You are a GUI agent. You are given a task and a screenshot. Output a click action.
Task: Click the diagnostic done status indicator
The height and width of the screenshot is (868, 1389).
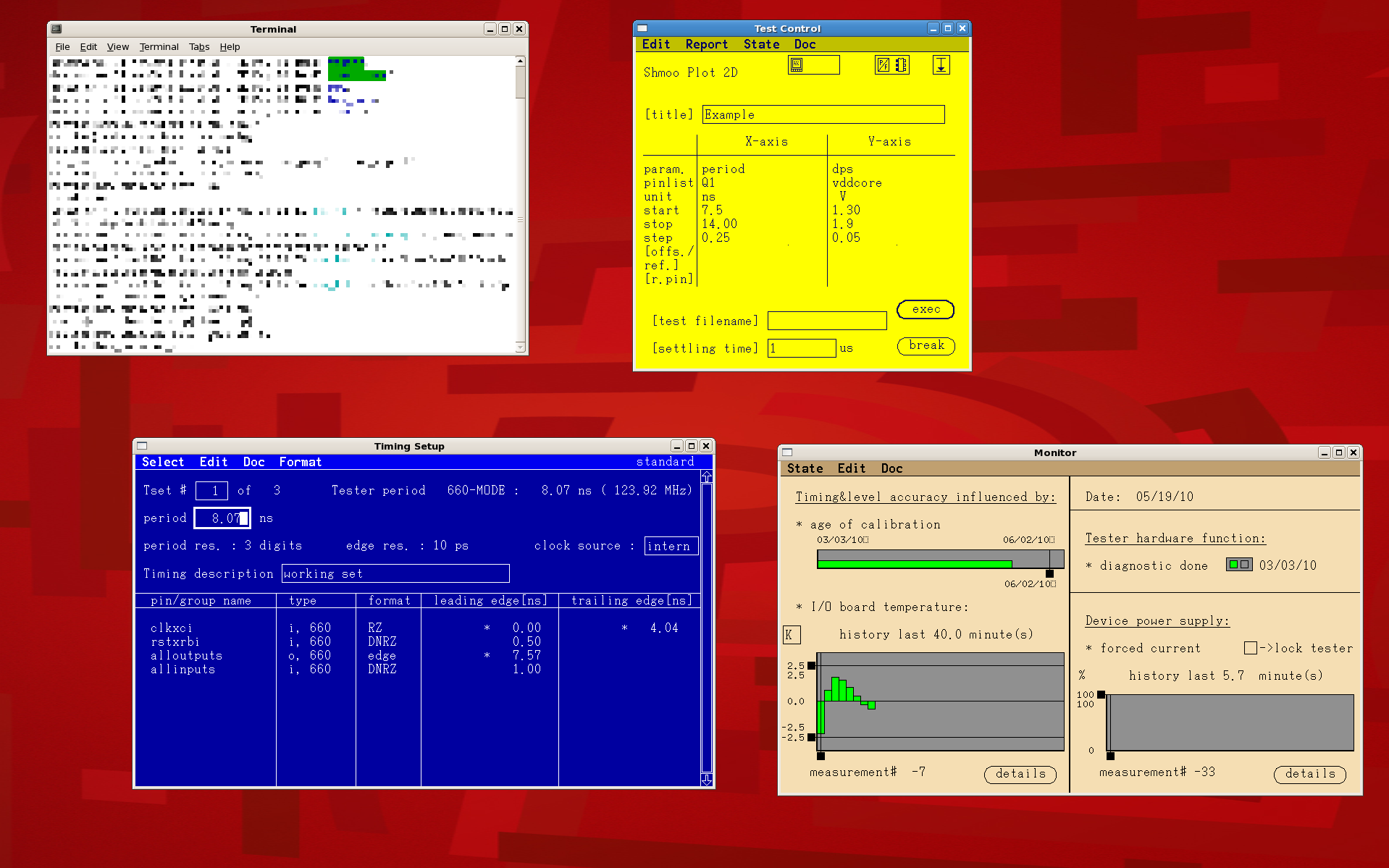point(1238,565)
